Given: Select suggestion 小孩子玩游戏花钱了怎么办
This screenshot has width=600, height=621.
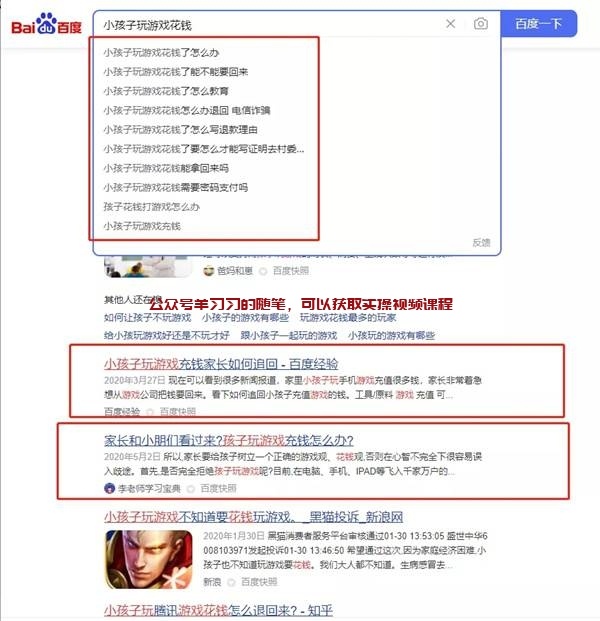Looking at the screenshot, I should [x=161, y=53].
